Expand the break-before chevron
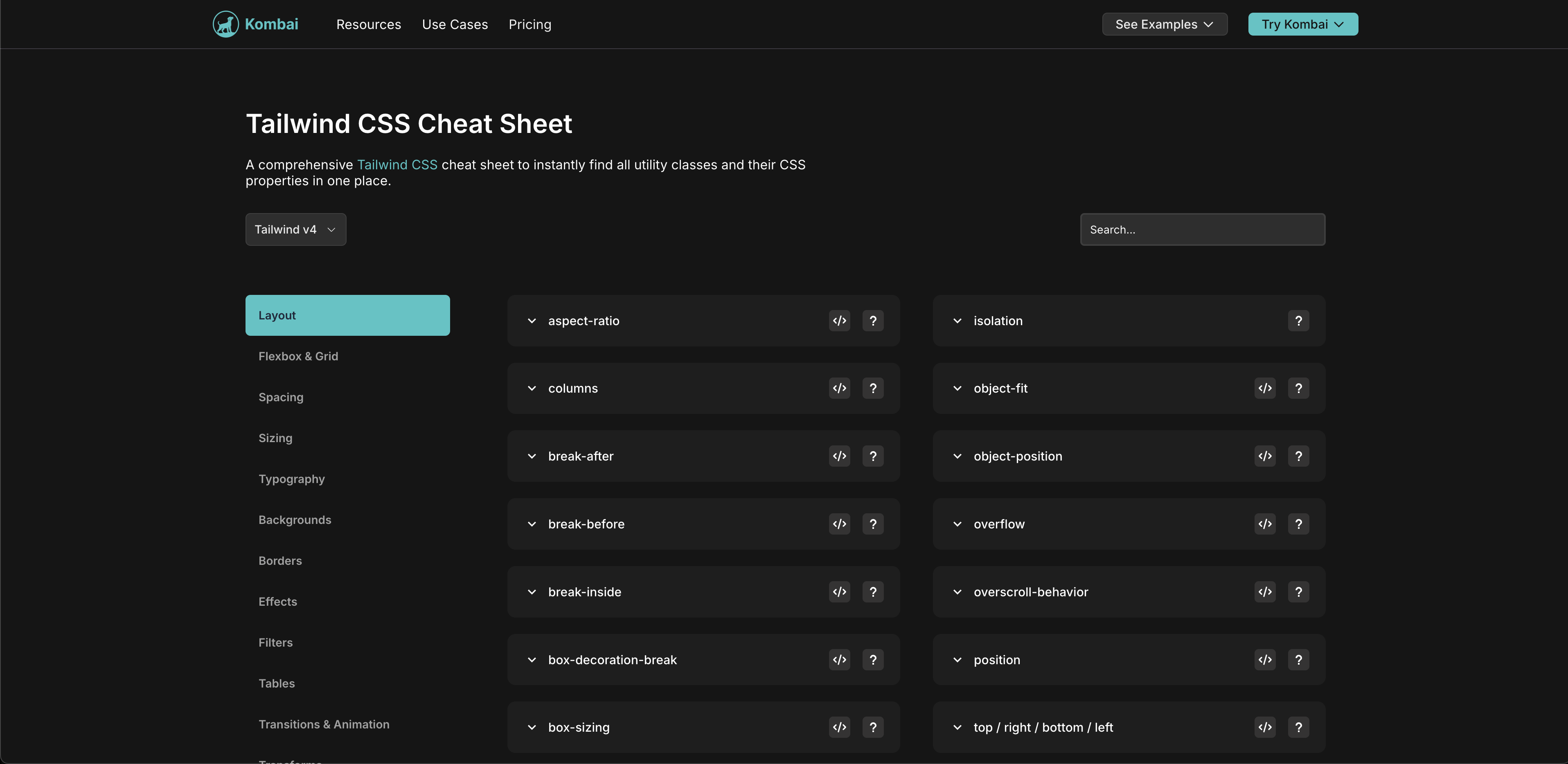The height and width of the screenshot is (764, 1568). coord(532,524)
